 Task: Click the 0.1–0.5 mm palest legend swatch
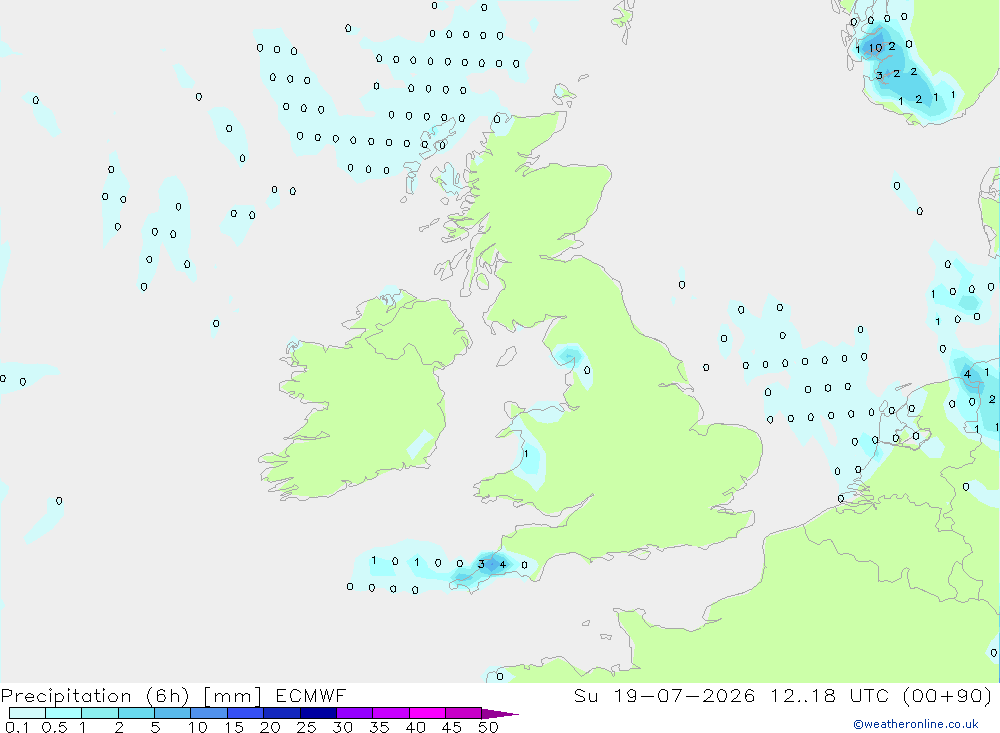coord(27,713)
